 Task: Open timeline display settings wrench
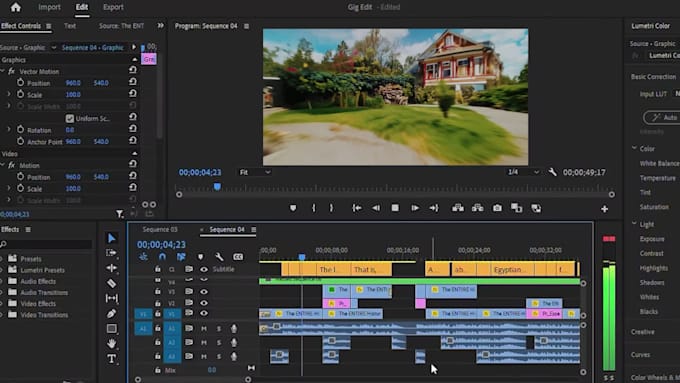coord(219,257)
